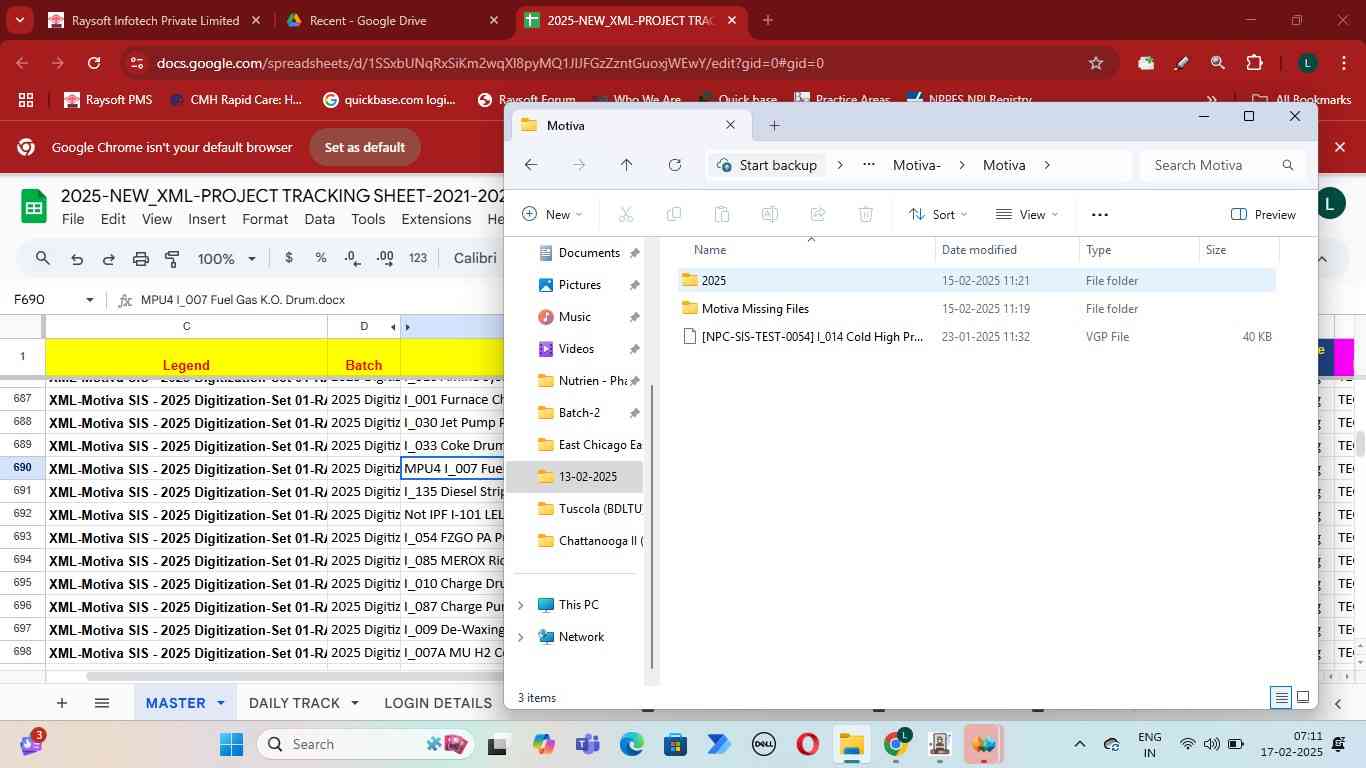The height and width of the screenshot is (768, 1366).
Task: Open the Insert menu in Sheets
Action: tap(207, 219)
